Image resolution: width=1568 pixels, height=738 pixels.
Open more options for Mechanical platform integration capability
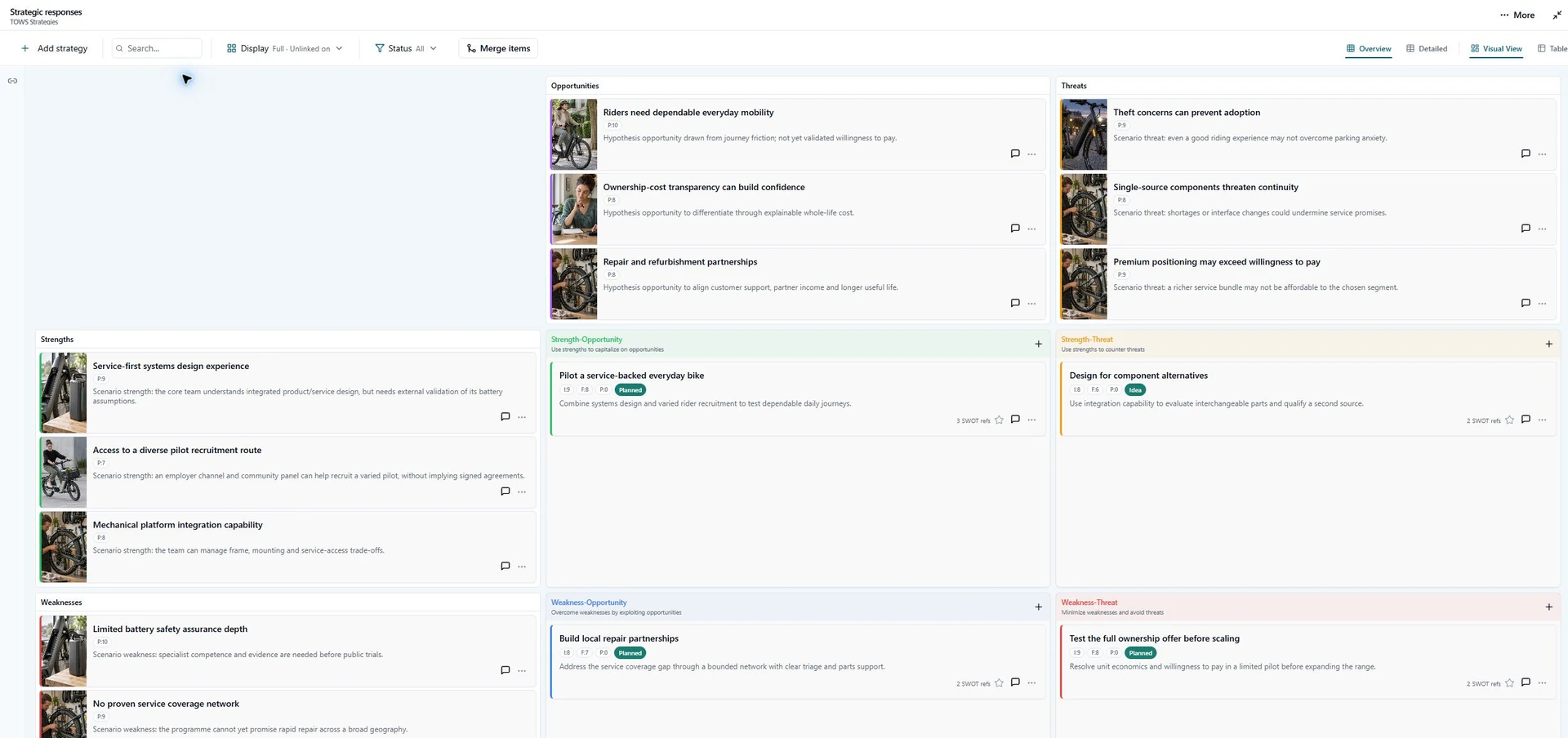click(522, 566)
